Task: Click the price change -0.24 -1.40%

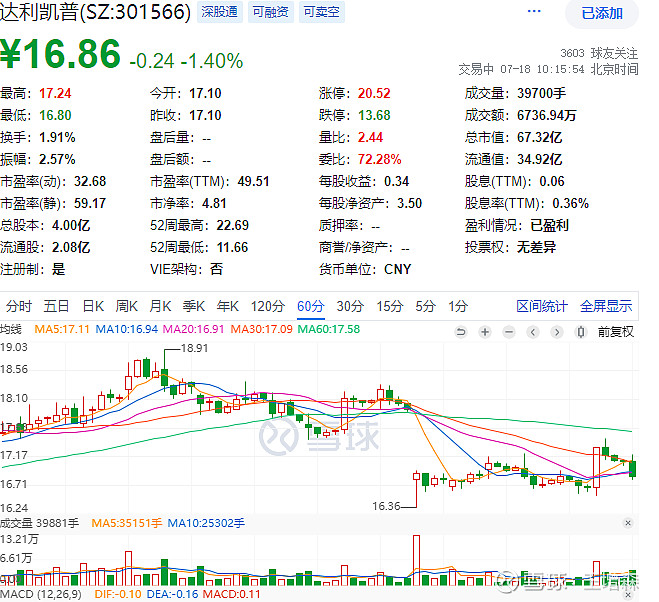Action: click(x=186, y=61)
